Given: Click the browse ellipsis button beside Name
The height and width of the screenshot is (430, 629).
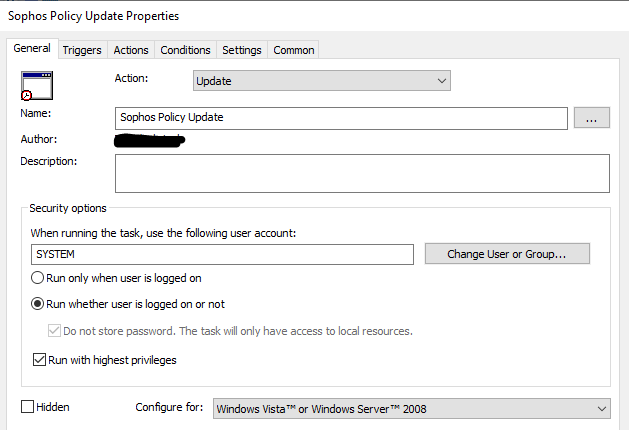Looking at the screenshot, I should coord(592,118).
